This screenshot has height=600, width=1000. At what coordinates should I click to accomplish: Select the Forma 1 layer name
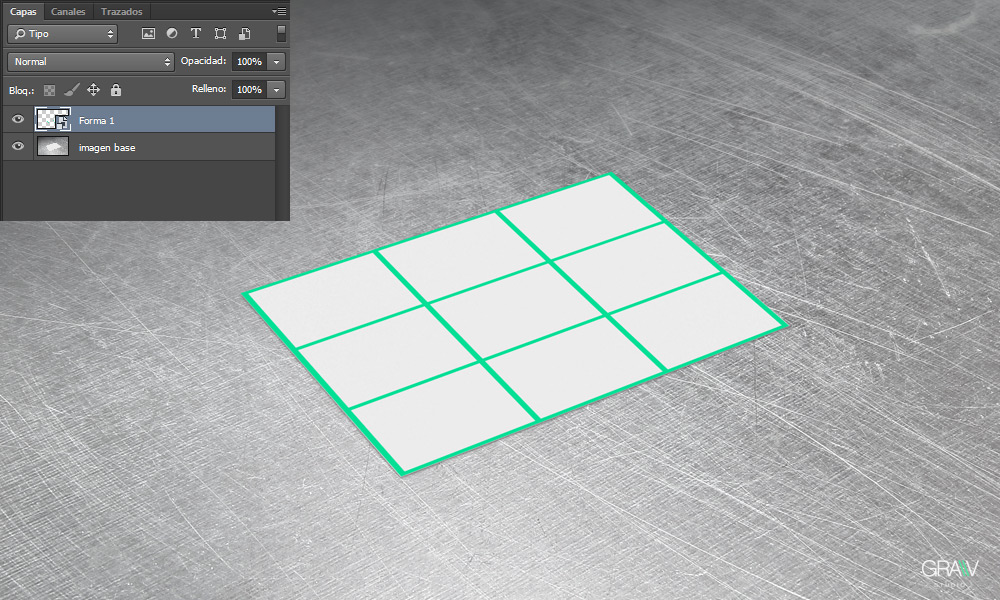pyautogui.click(x=97, y=121)
